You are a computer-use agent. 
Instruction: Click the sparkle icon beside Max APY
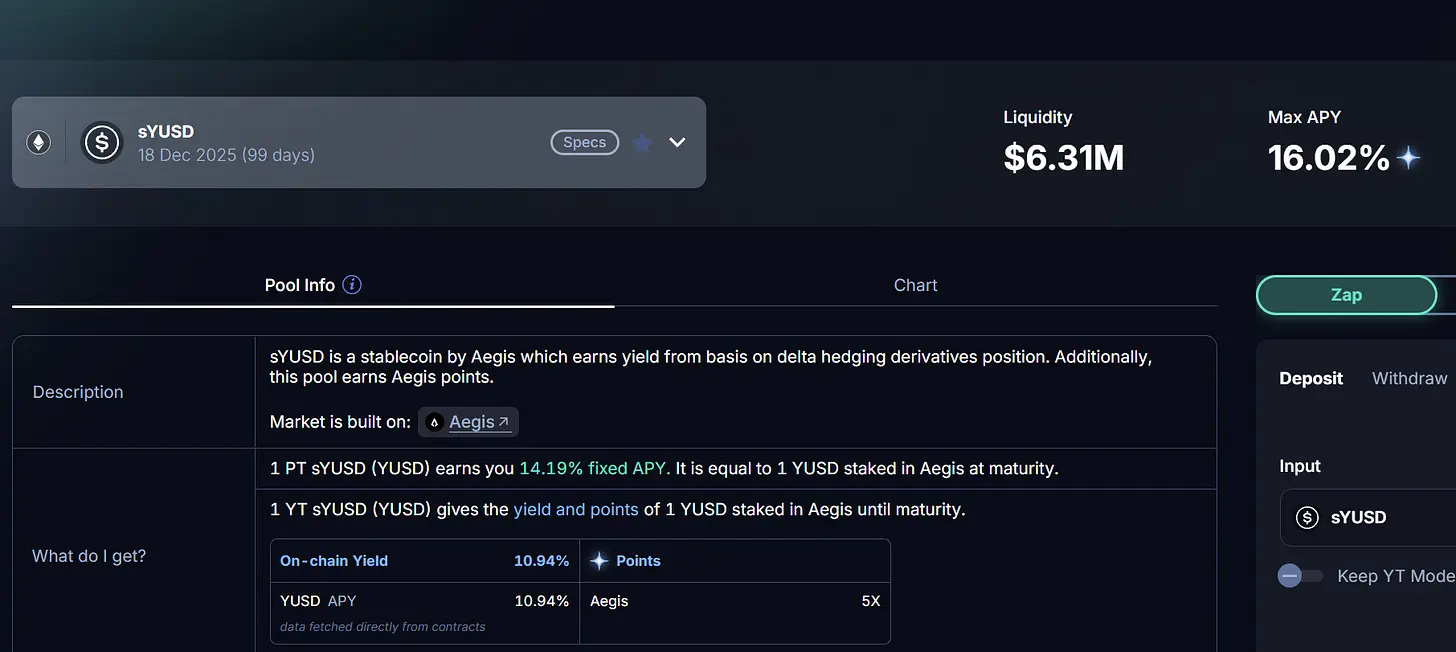tap(1408, 158)
